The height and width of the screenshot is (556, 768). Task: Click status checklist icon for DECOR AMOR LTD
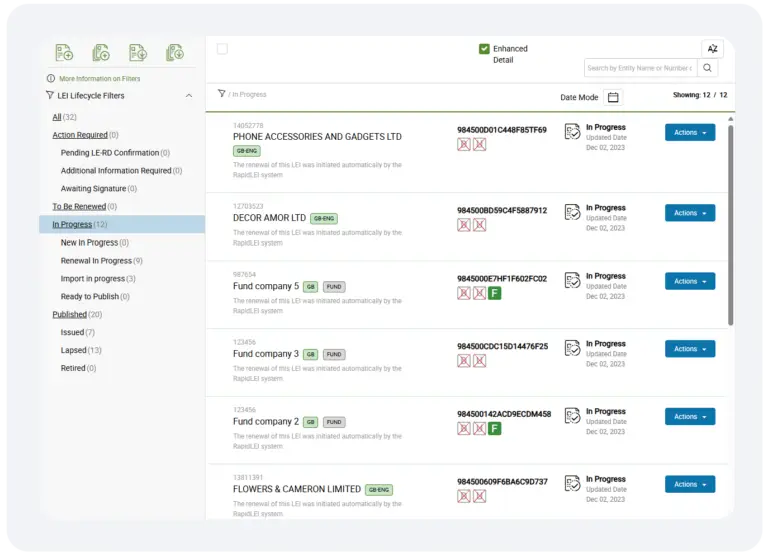pyautogui.click(x=572, y=212)
